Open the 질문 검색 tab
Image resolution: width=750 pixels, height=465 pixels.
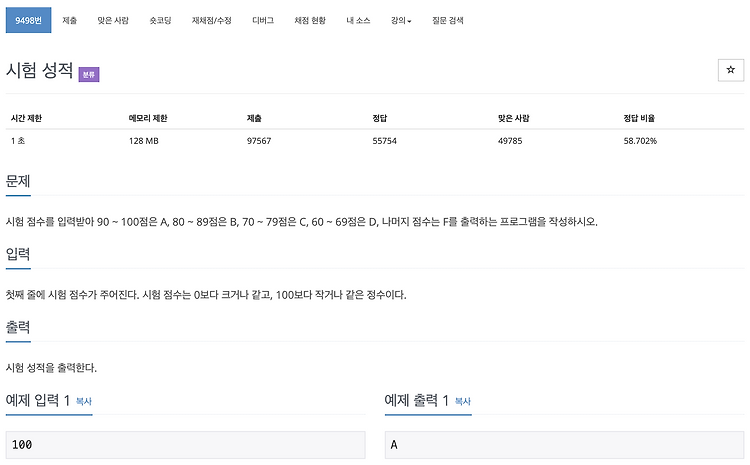(x=448, y=20)
